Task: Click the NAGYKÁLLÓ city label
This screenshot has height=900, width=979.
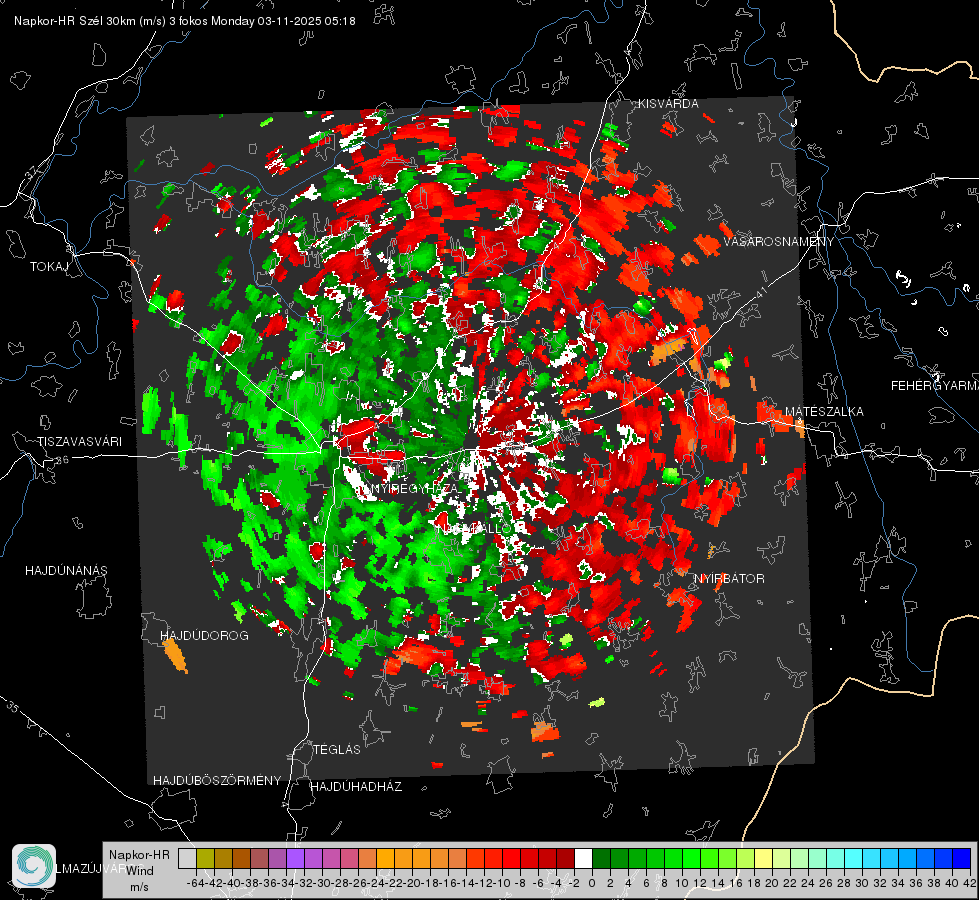Action: pos(474,528)
